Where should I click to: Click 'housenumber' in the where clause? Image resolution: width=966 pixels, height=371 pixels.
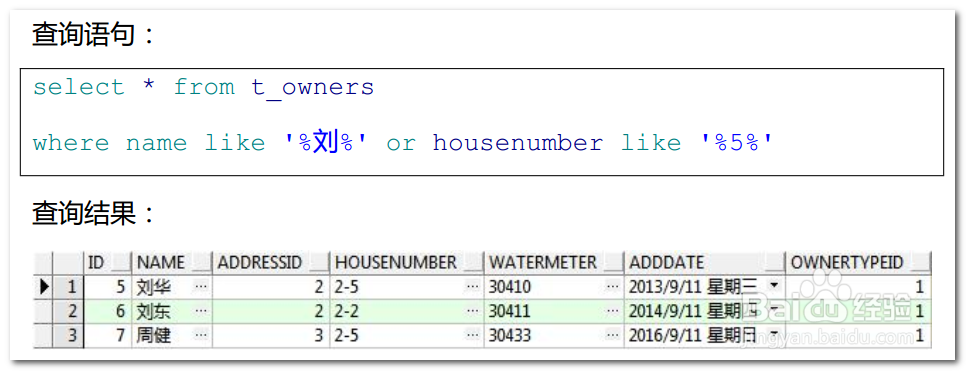[518, 143]
